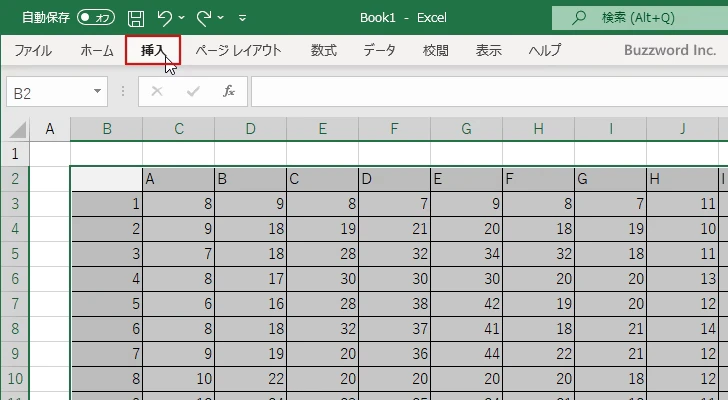Screen dimensions: 728x400
Task: Click cell I2 containing label G
Action: point(610,179)
